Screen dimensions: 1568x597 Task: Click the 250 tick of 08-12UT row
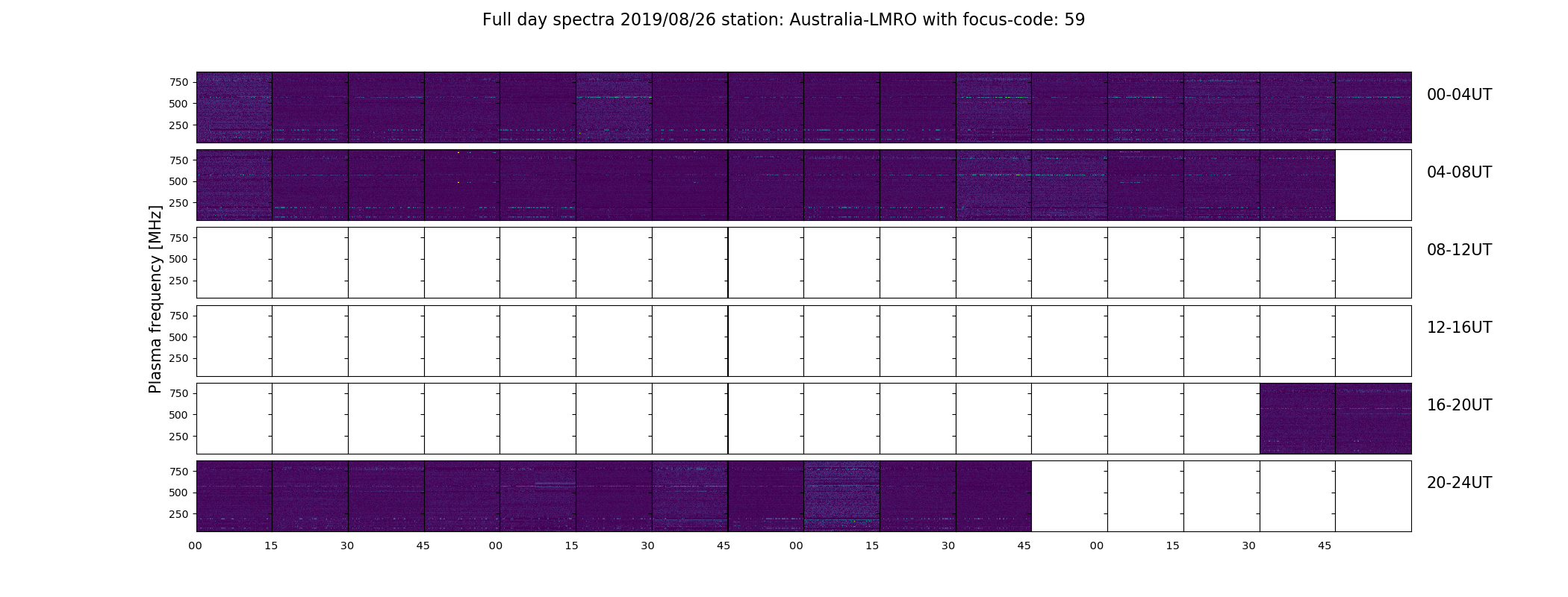tap(178, 281)
